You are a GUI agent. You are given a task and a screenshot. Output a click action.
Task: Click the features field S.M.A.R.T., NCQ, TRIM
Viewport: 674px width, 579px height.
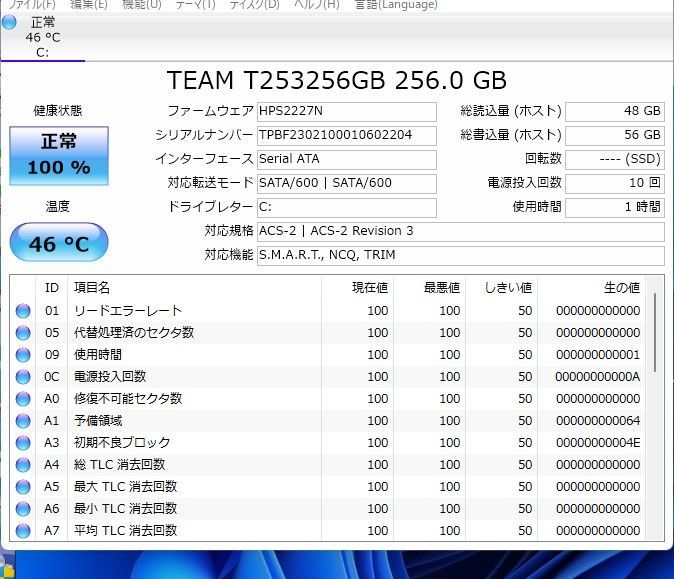point(461,256)
